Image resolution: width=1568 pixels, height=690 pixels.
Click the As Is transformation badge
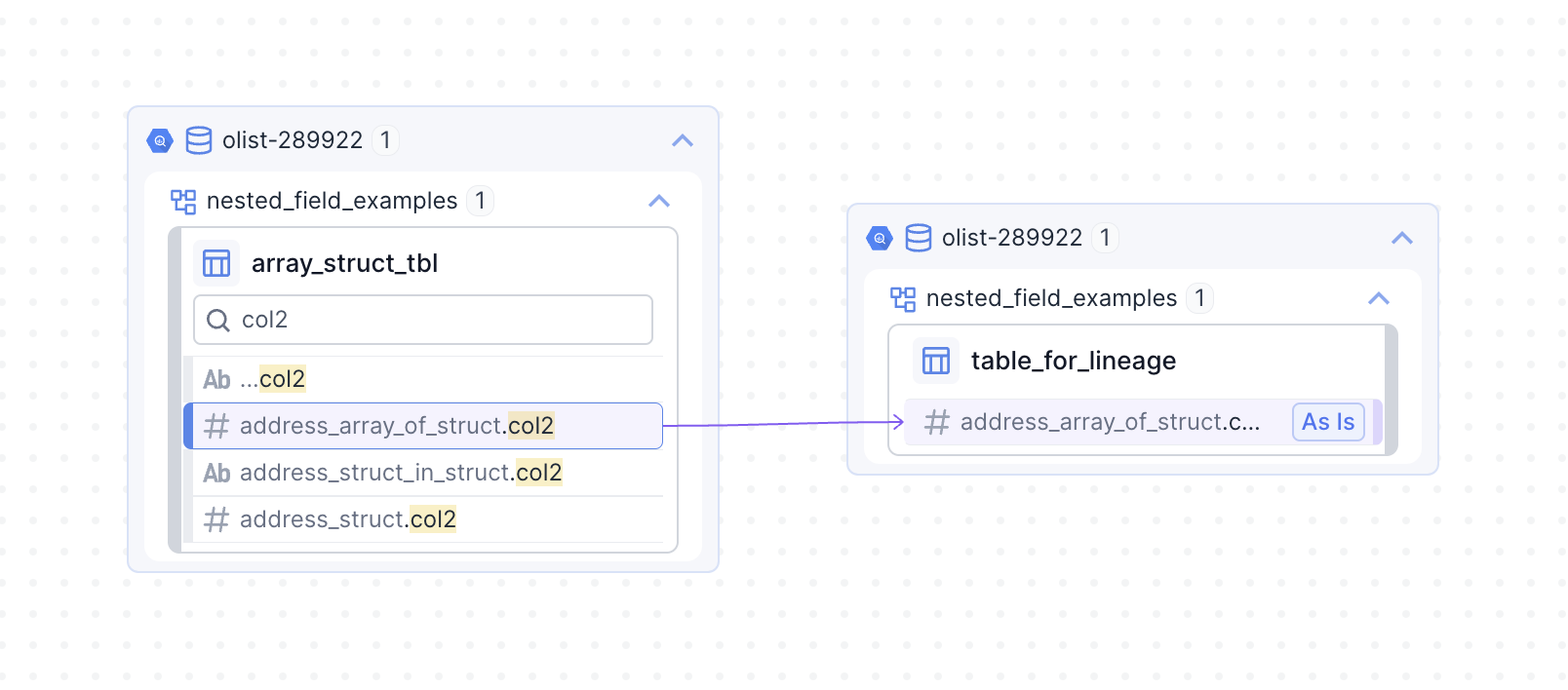[1327, 422]
